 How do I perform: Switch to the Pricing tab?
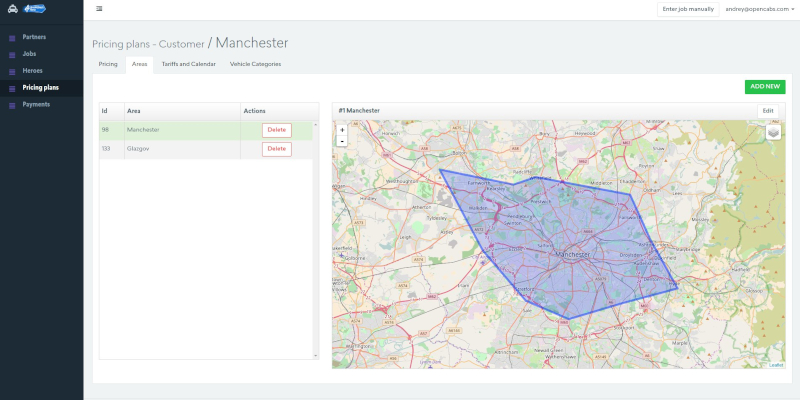coord(108,64)
